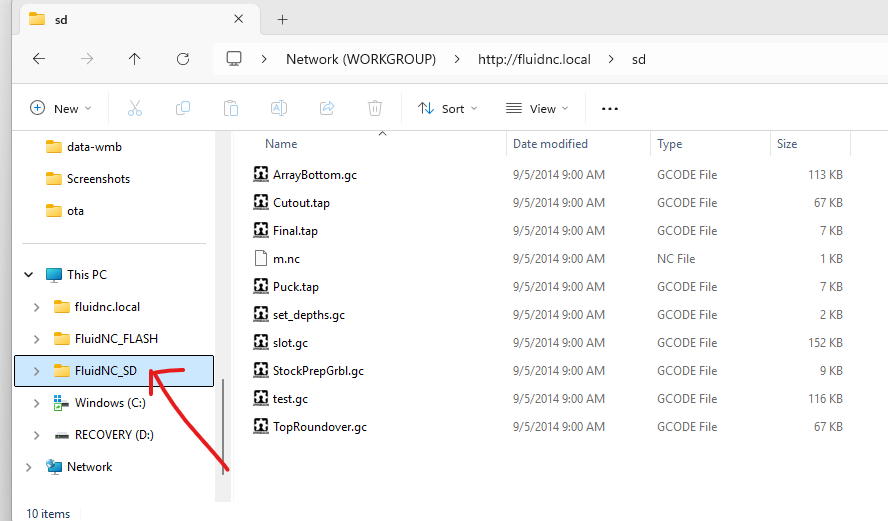Expand the Windows (C:) drive node
The width and height of the screenshot is (888, 521).
pos(37,403)
